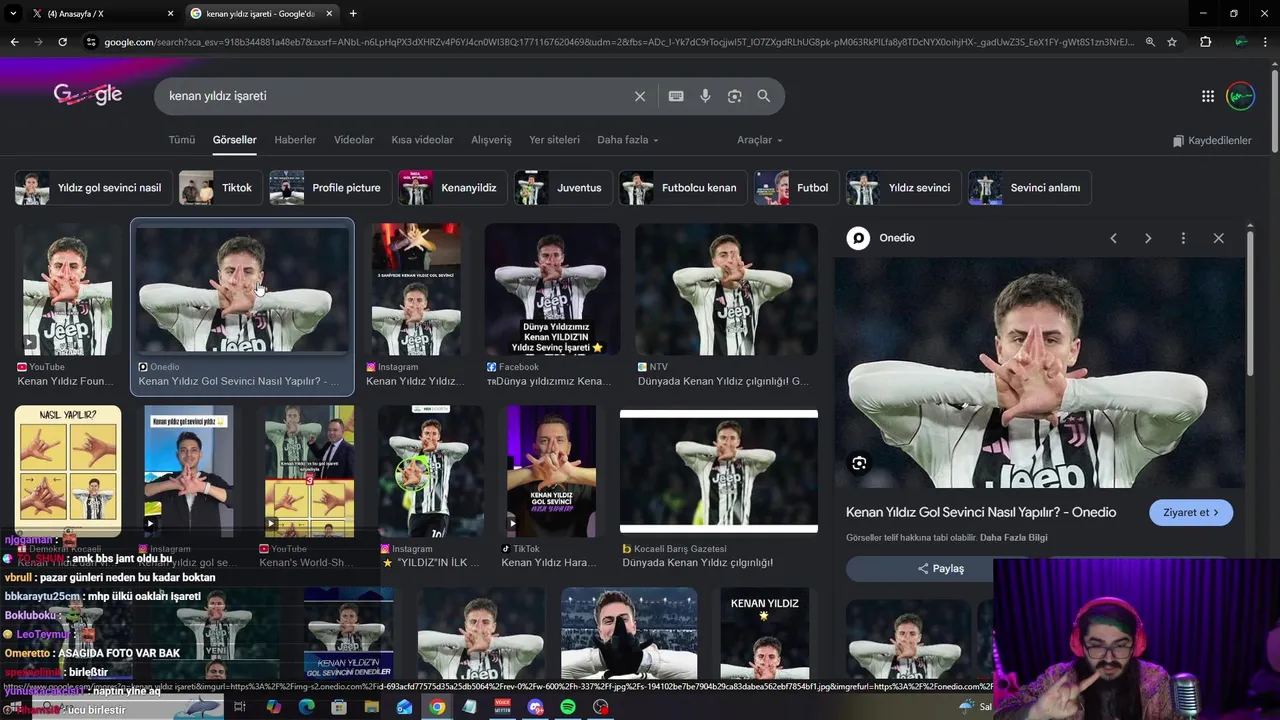Image resolution: width=1280 pixels, height=720 pixels.
Task: Click the Chrome icon in the taskbar
Action: point(437,707)
